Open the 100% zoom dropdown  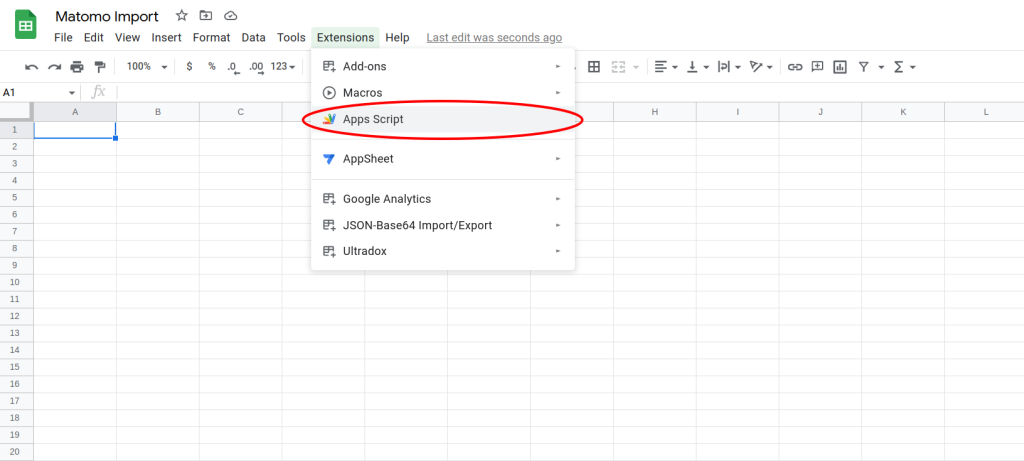147,67
